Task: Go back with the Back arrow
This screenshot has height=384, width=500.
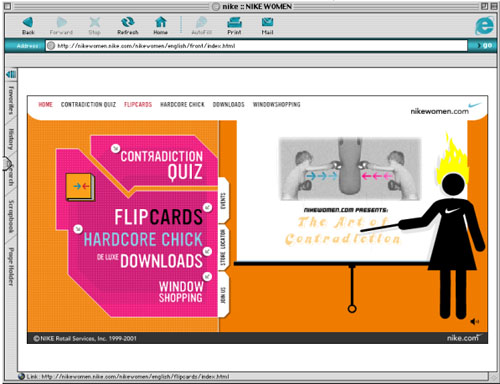Action: (28, 25)
